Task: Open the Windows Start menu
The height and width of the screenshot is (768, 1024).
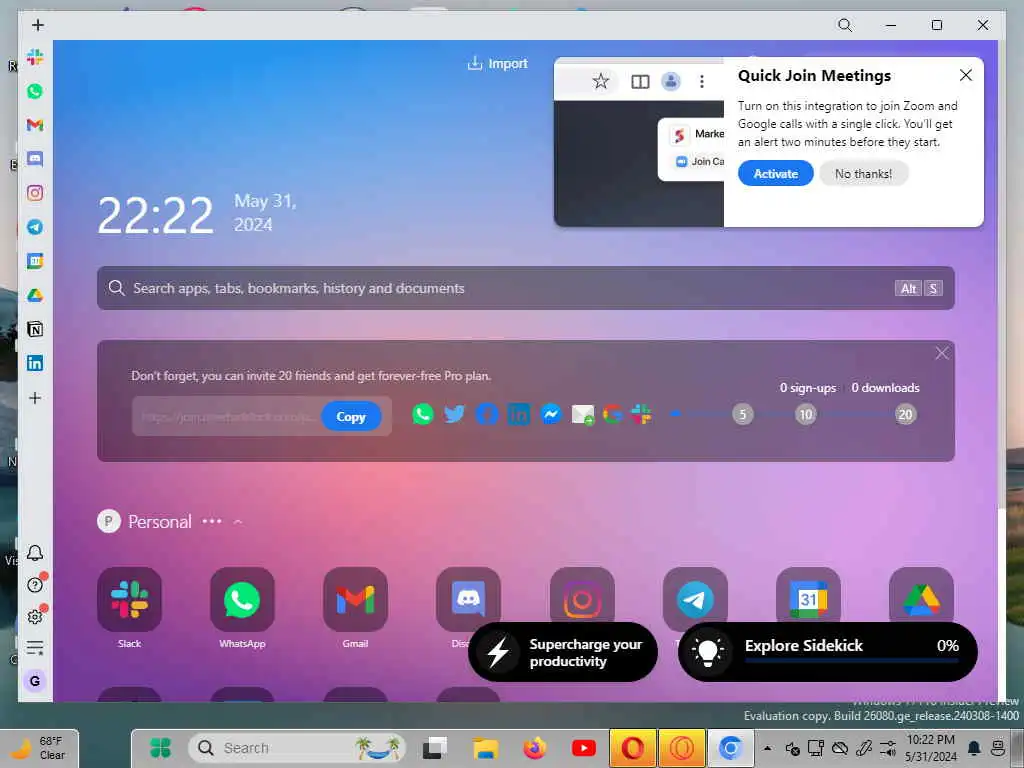Action: tap(160, 748)
